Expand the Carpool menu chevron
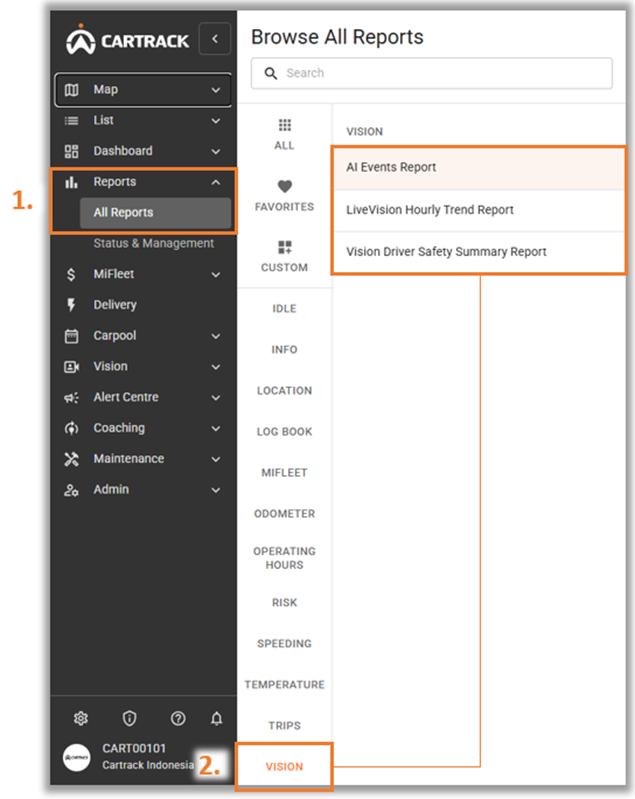The height and width of the screenshot is (799, 635). [x=216, y=336]
